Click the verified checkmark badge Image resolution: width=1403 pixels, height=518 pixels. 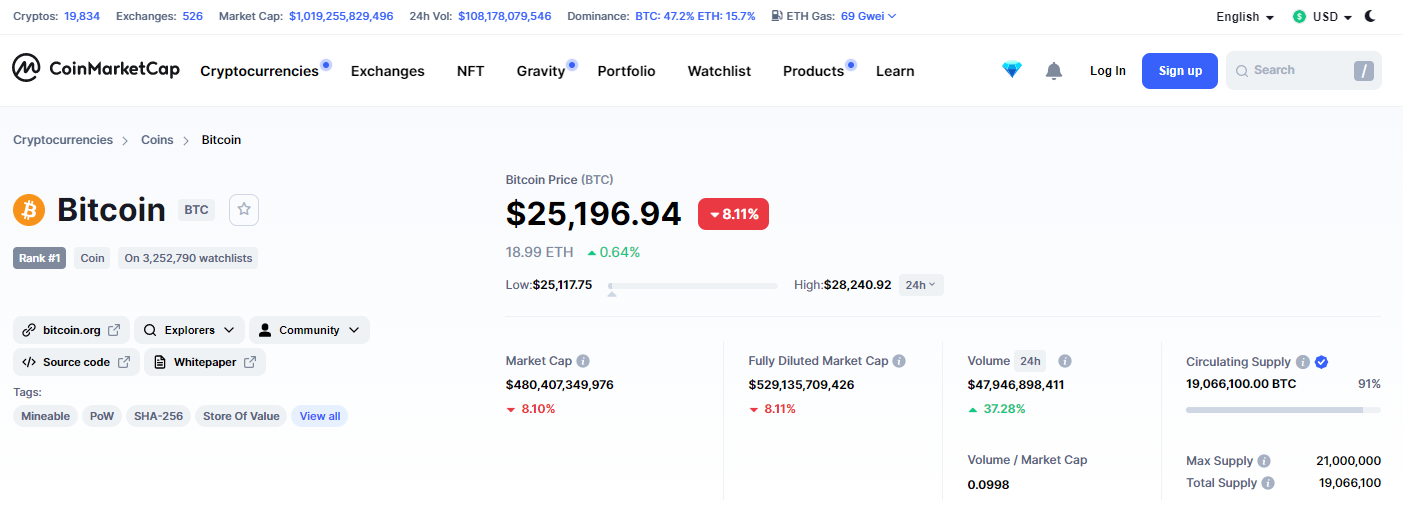point(1321,362)
